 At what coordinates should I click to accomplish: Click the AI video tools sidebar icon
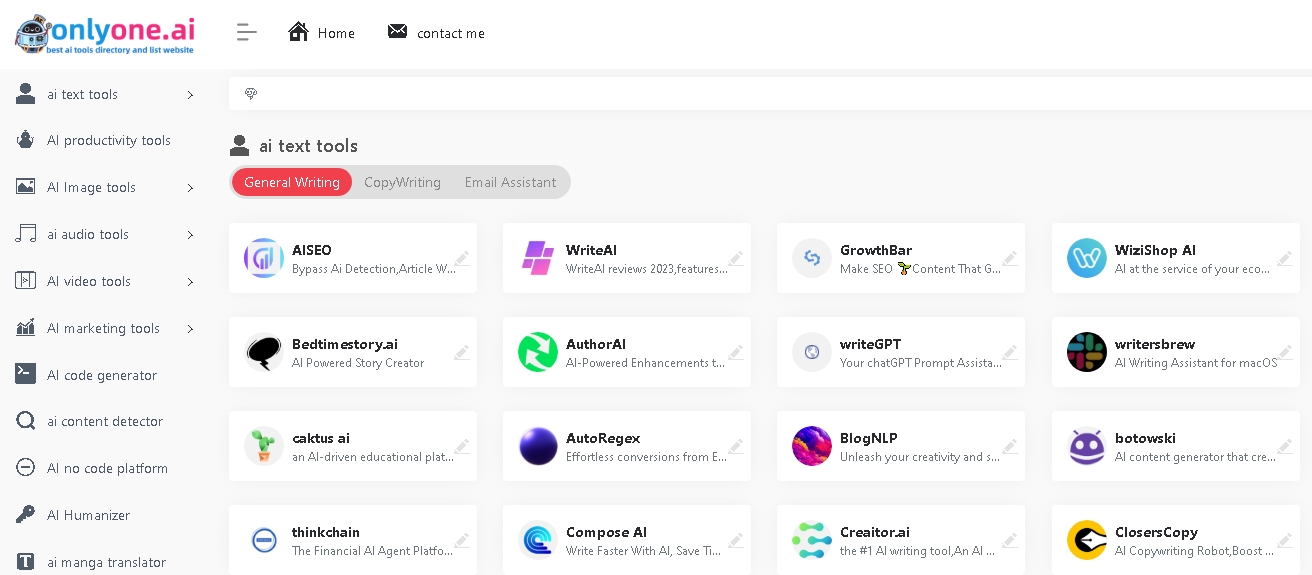[25, 281]
